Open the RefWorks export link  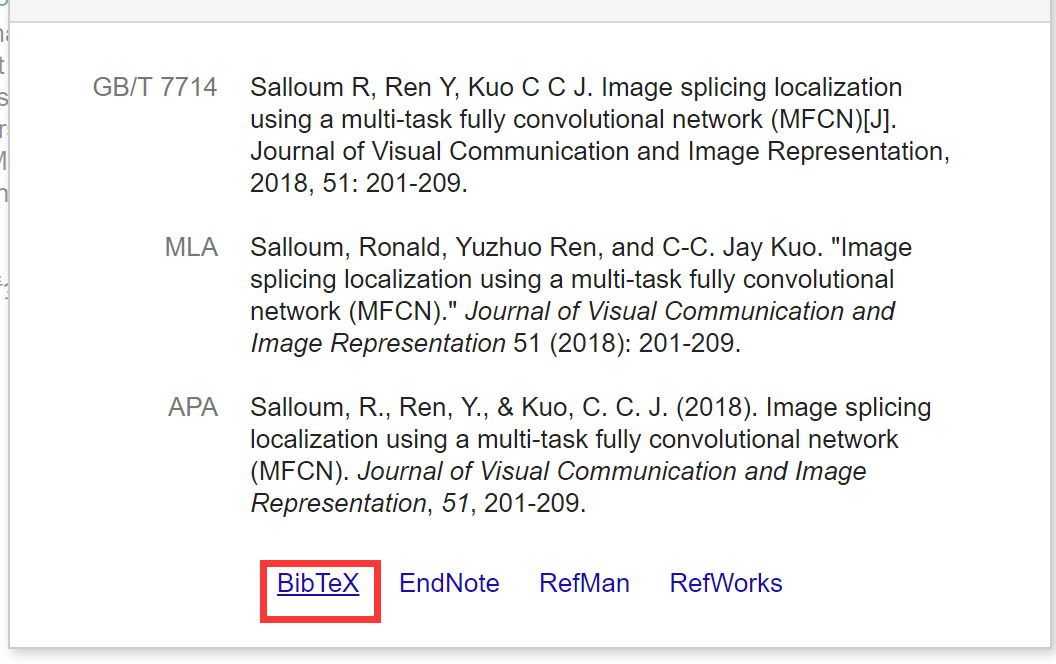726,583
